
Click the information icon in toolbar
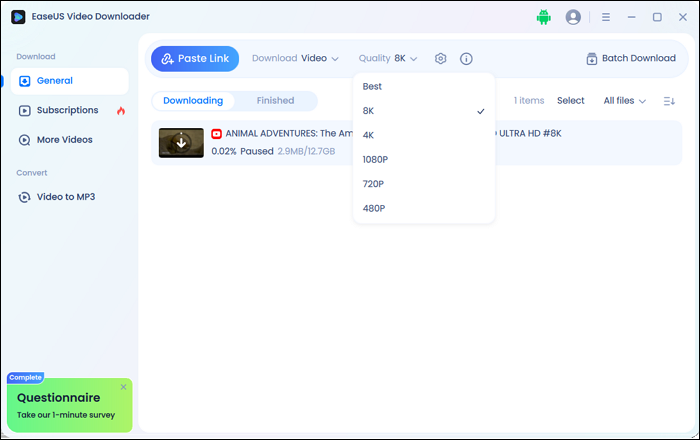pyautogui.click(x=466, y=58)
